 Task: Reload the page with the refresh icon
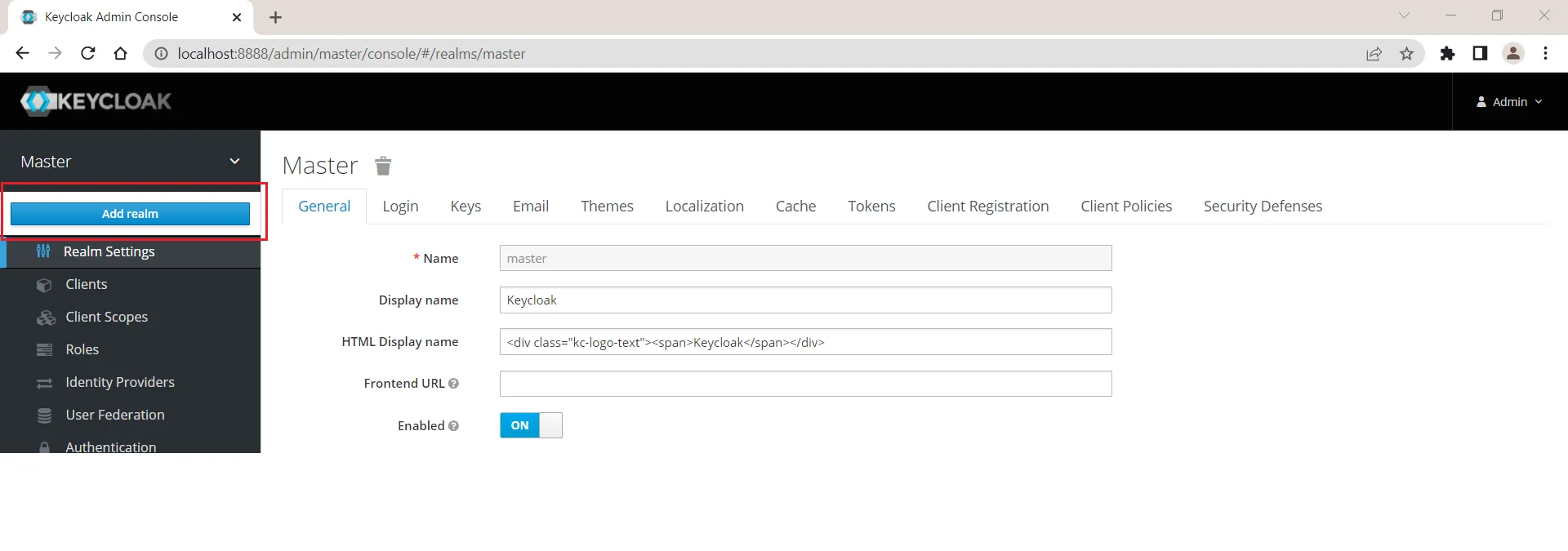[87, 53]
